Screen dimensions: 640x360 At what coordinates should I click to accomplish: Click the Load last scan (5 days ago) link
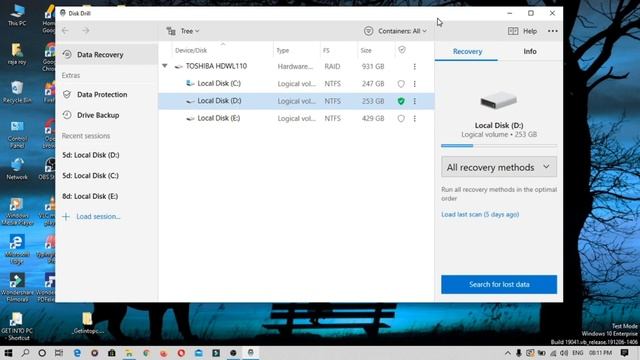480,214
